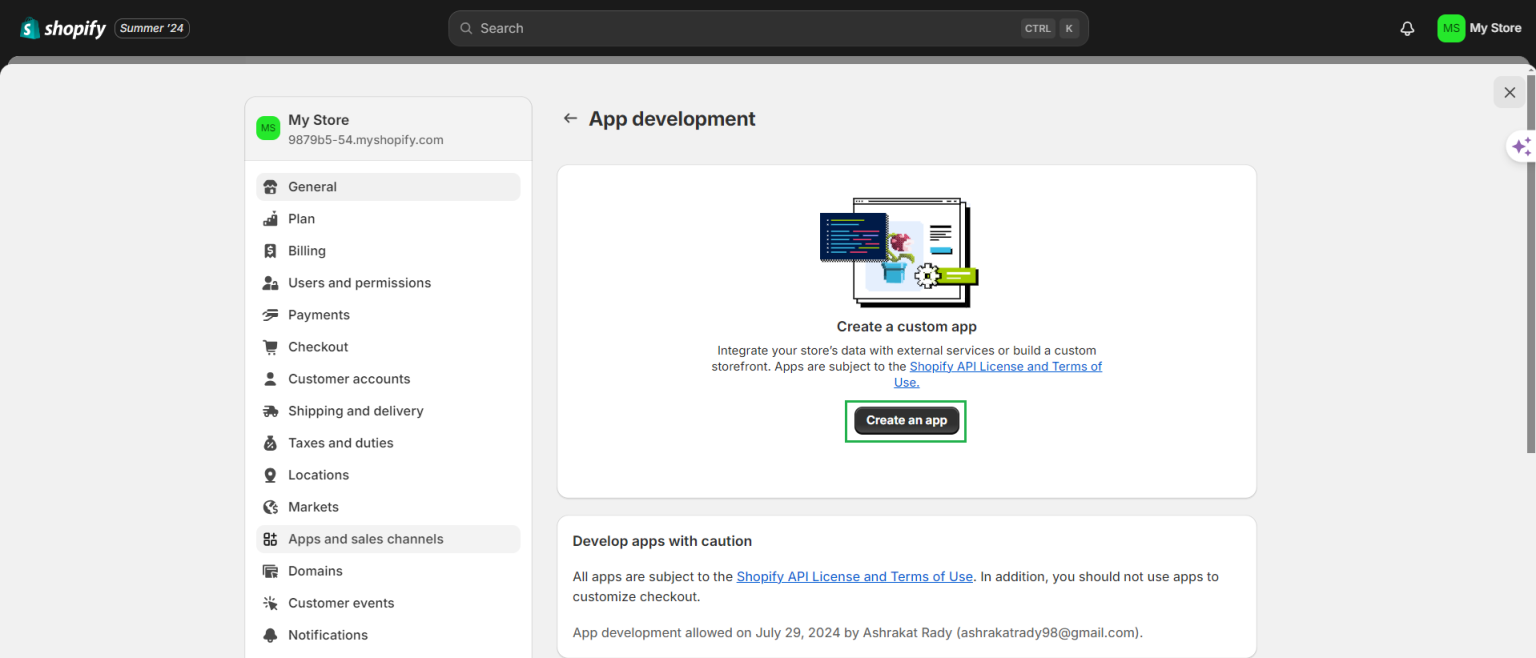1536x658 pixels.
Task: Click the Summer '24 edition badge
Action: 152,28
